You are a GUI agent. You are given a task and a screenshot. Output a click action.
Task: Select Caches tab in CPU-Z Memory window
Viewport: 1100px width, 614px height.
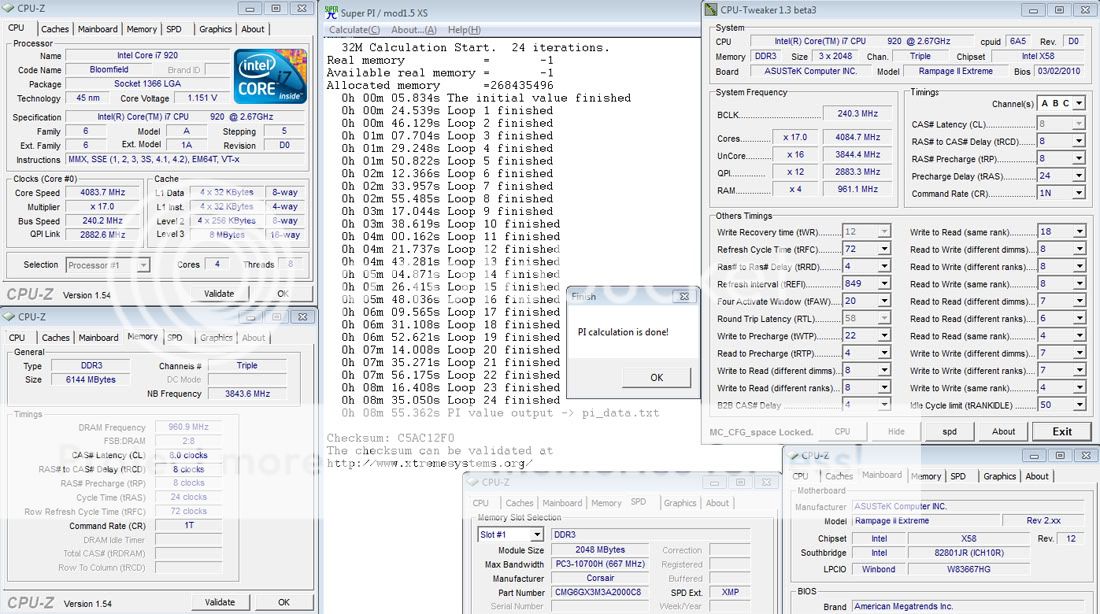(55, 338)
